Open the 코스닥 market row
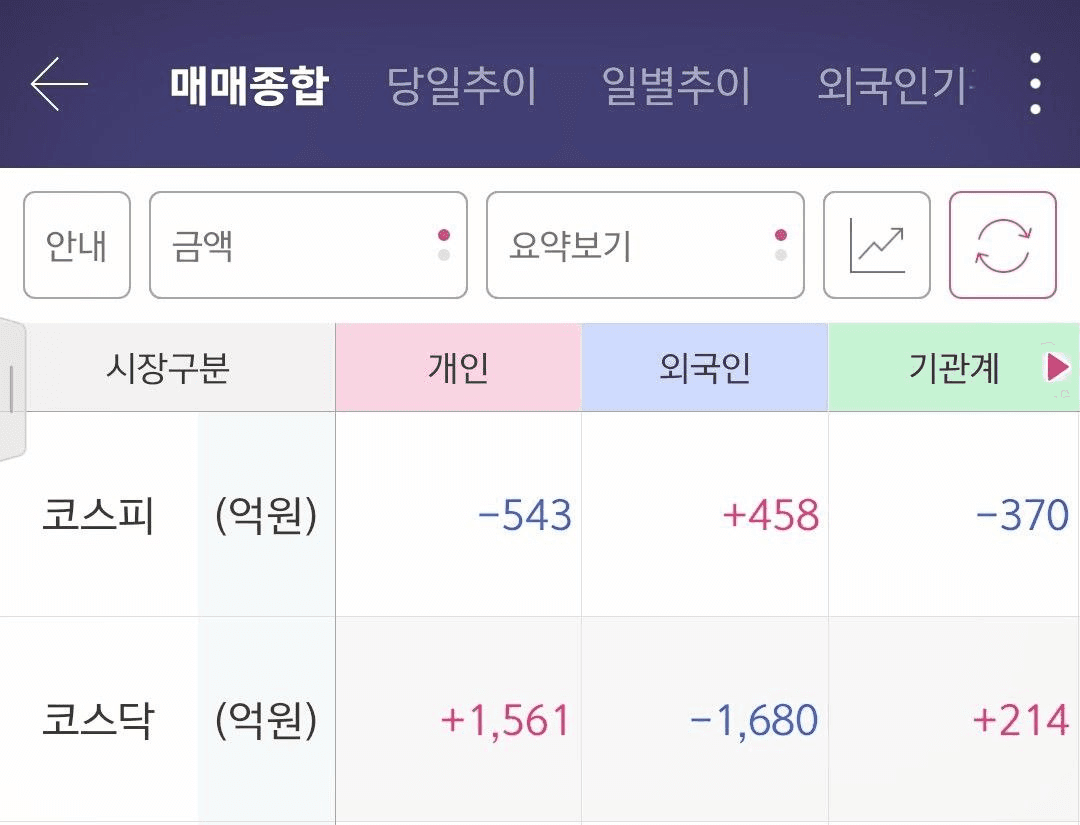The width and height of the screenshot is (1080, 825). click(540, 720)
